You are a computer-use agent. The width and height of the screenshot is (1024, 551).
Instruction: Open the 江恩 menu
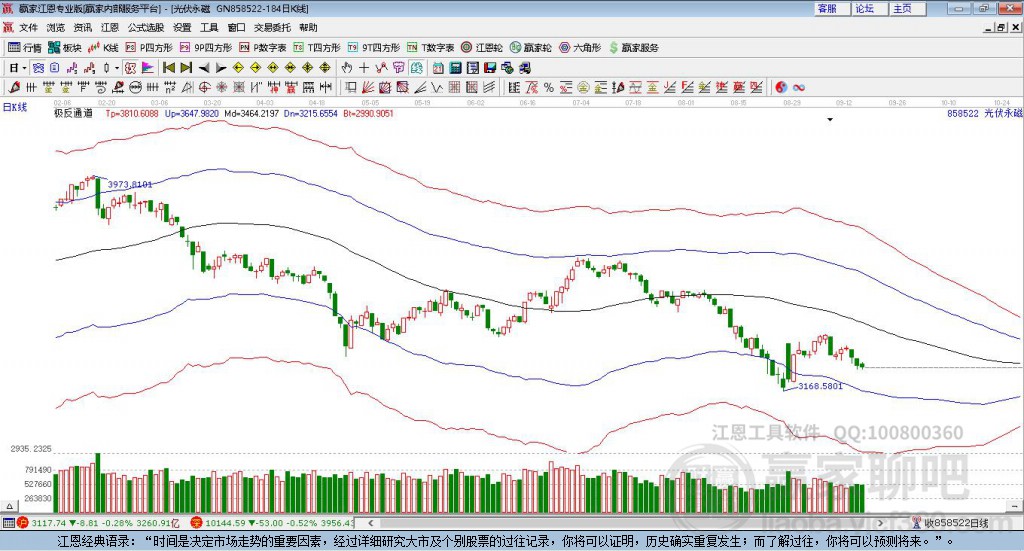click(110, 27)
